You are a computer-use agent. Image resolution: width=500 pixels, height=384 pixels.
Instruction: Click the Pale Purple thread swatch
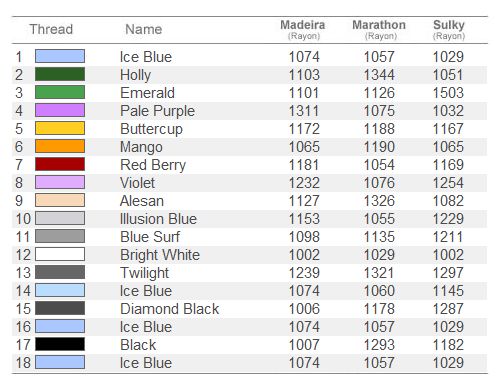point(60,110)
